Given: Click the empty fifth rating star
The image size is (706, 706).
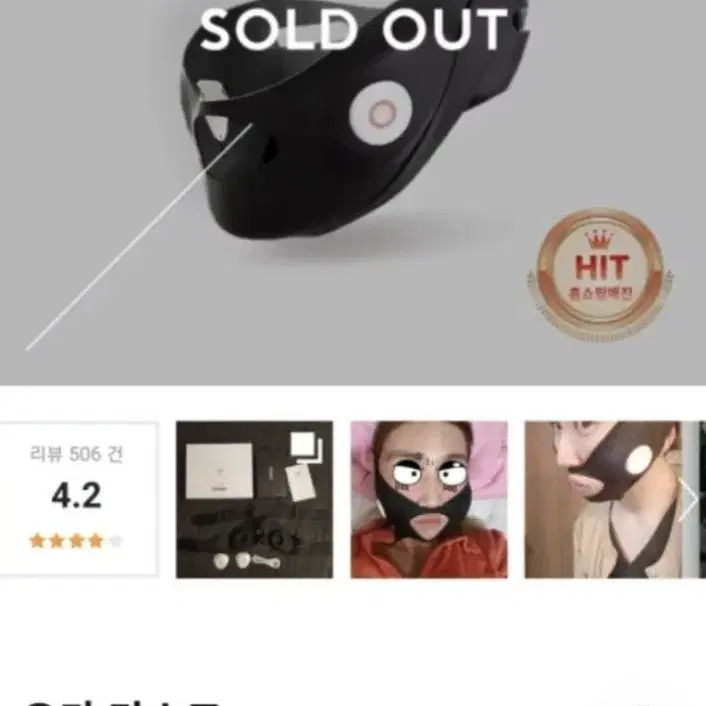Looking at the screenshot, I should 116,540.
